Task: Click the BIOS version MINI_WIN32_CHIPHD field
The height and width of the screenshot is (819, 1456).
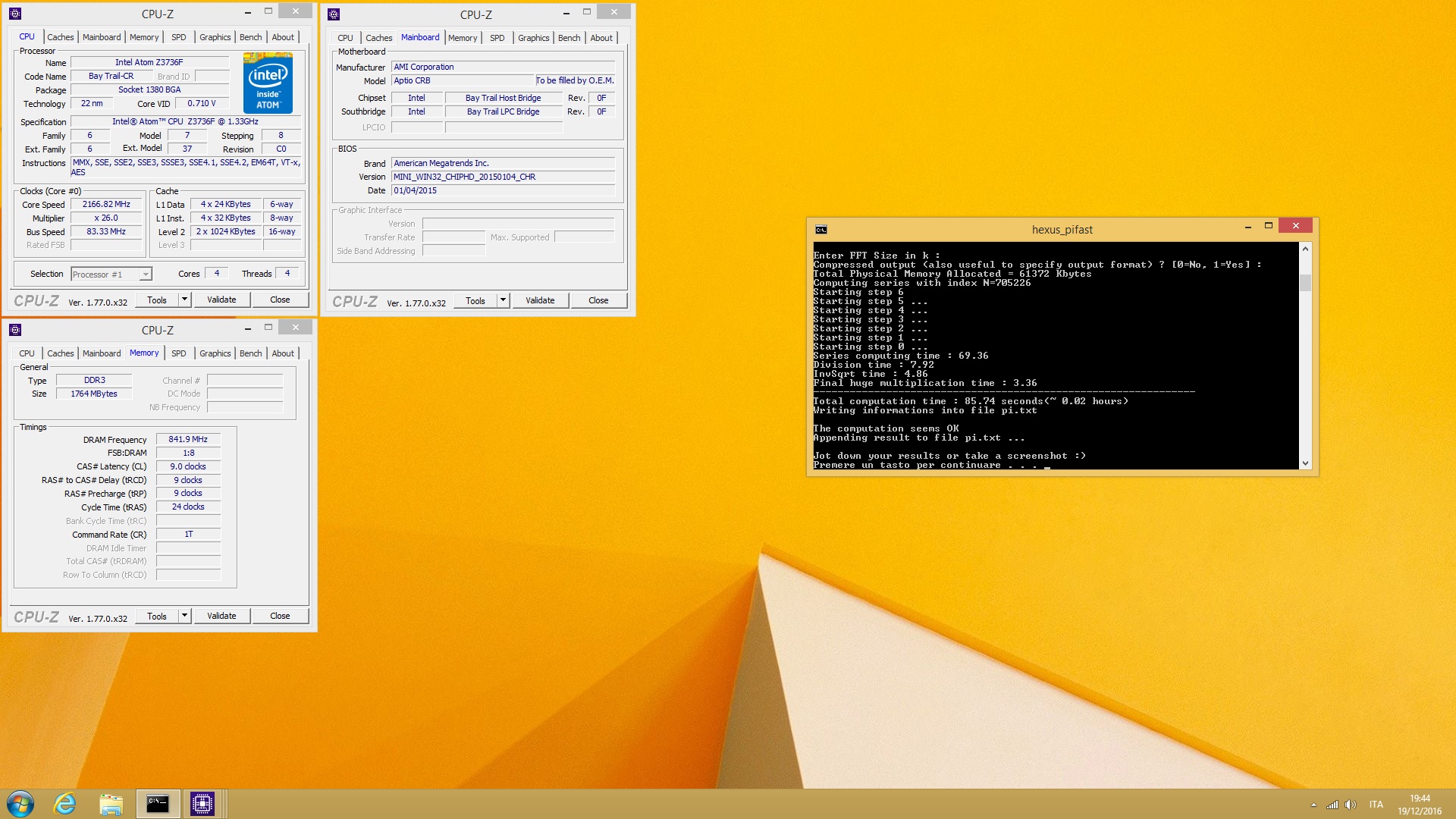Action: (504, 177)
